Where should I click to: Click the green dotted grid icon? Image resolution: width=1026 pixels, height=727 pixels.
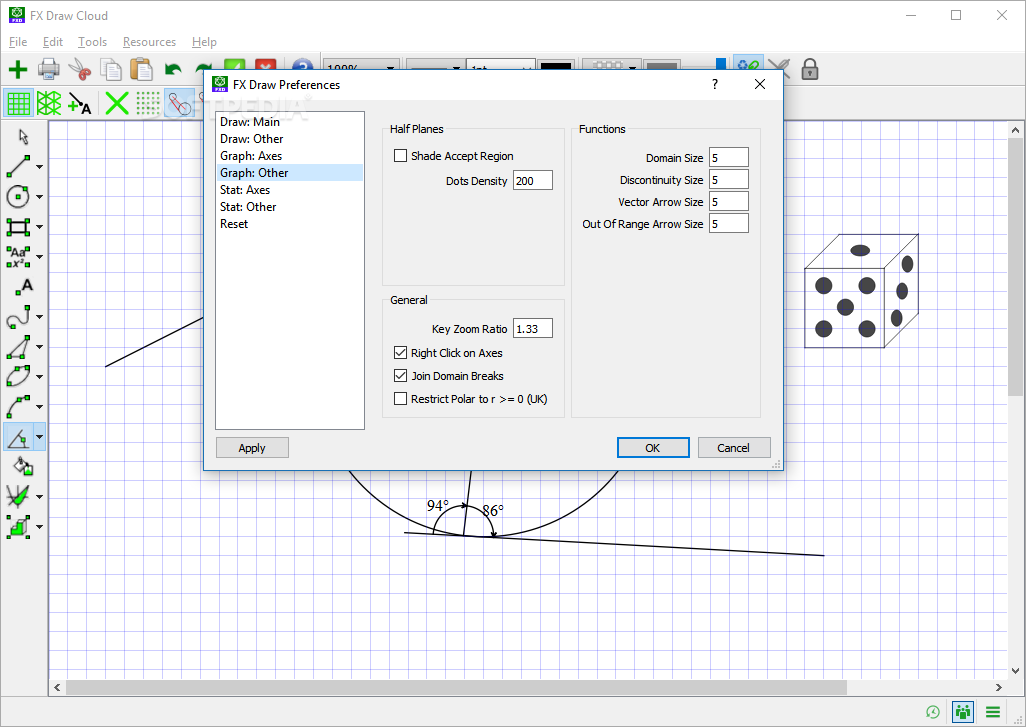(148, 103)
